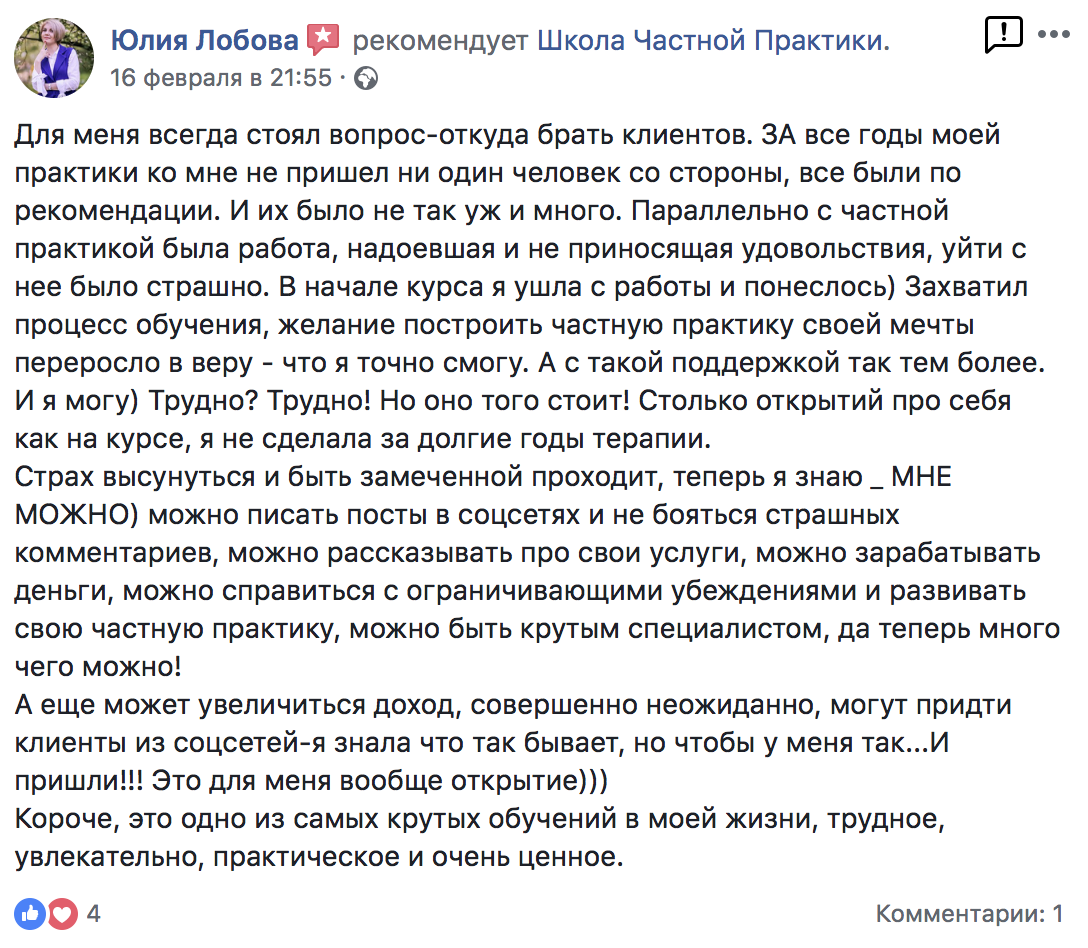Viewport: 1088px width, 948px height.
Task: Open Юлия Лобова's profile picture
Action: tap(54, 58)
